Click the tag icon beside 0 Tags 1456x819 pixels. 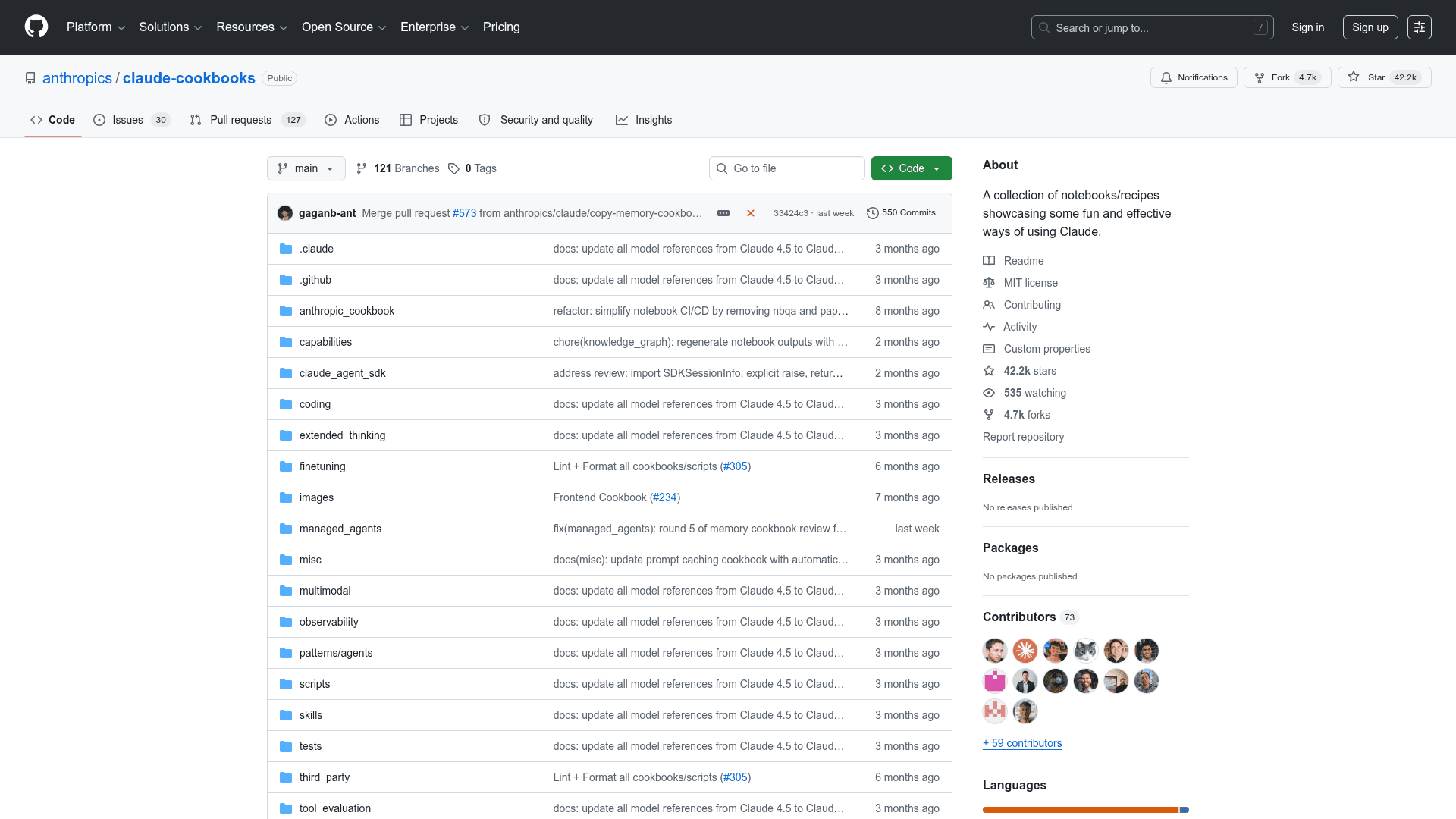coord(453,168)
